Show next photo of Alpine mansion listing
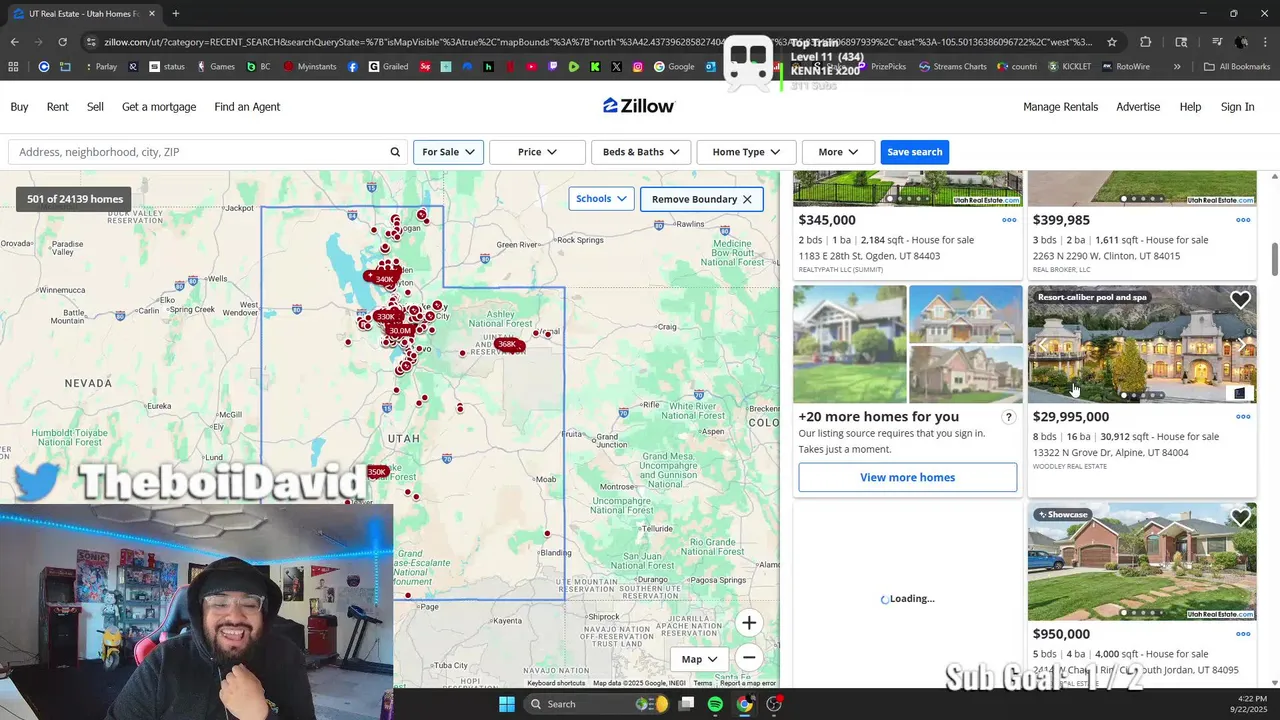 point(1241,345)
